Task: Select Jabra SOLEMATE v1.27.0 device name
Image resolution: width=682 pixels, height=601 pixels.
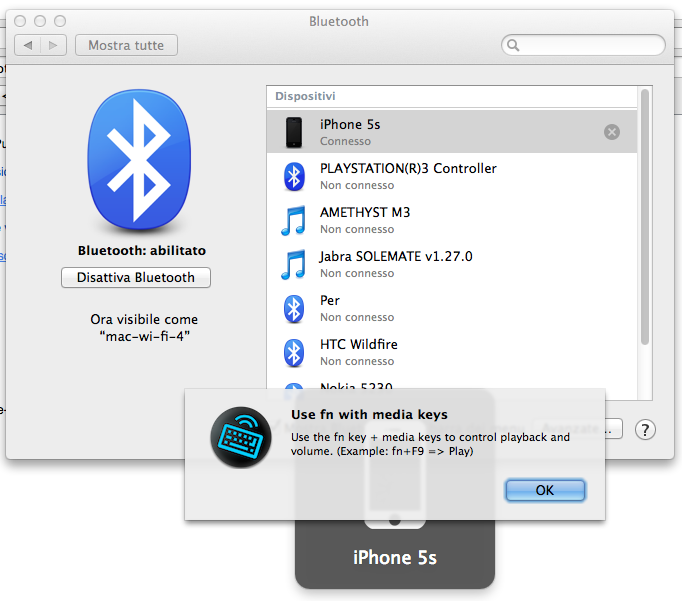Action: click(396, 256)
